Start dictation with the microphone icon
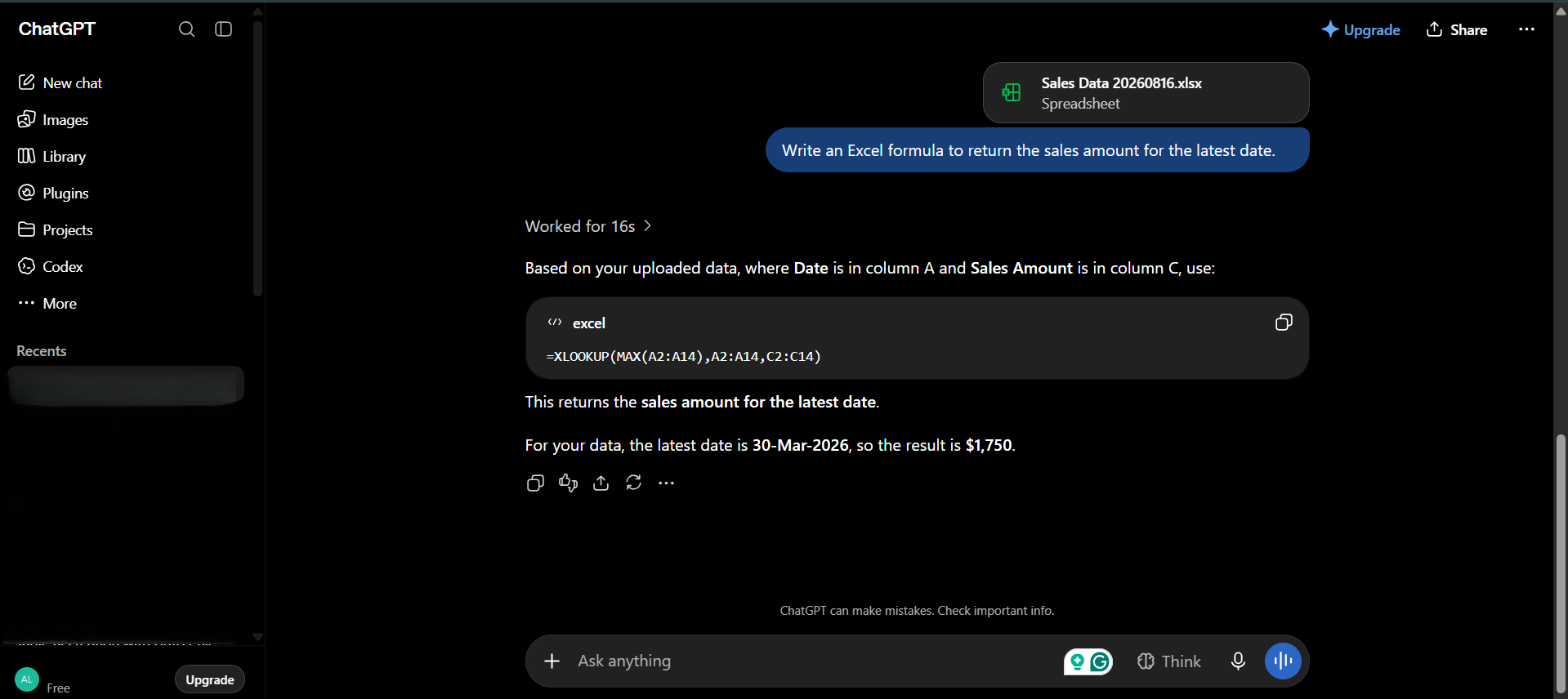This screenshot has height=699, width=1568. 1238,661
